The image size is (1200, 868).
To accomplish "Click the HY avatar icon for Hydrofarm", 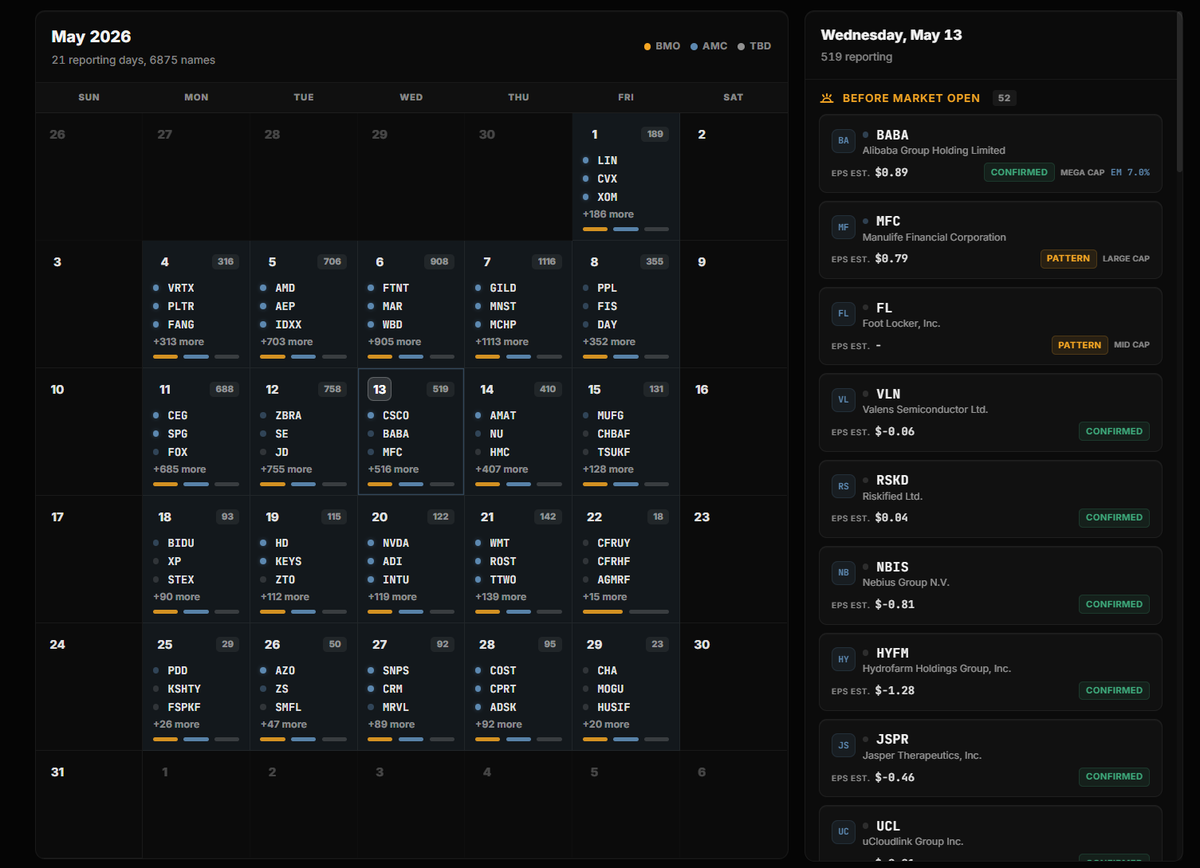I will tap(843, 660).
